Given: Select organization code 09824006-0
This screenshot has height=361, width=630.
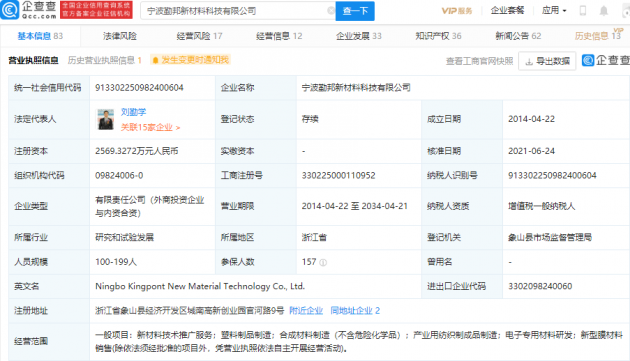Looking at the screenshot, I should [x=119, y=175].
